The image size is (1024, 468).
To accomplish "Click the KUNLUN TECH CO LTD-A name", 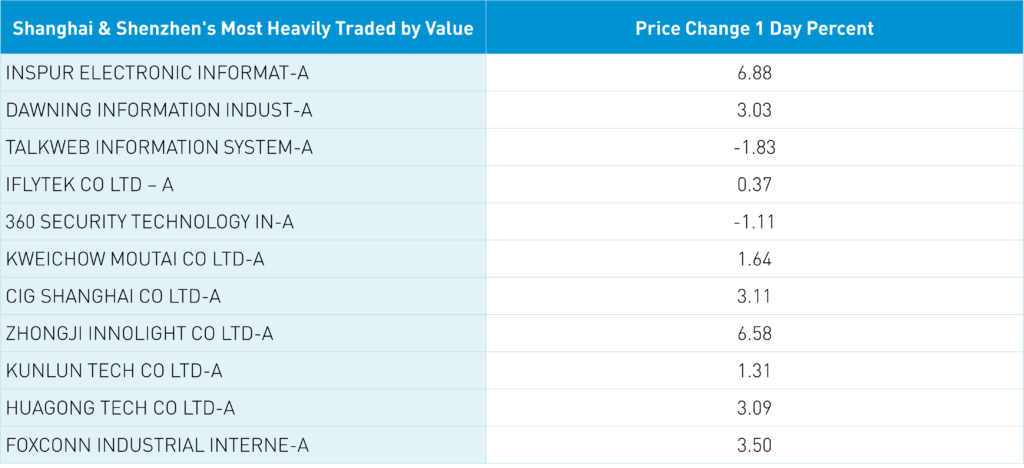I will [x=114, y=371].
